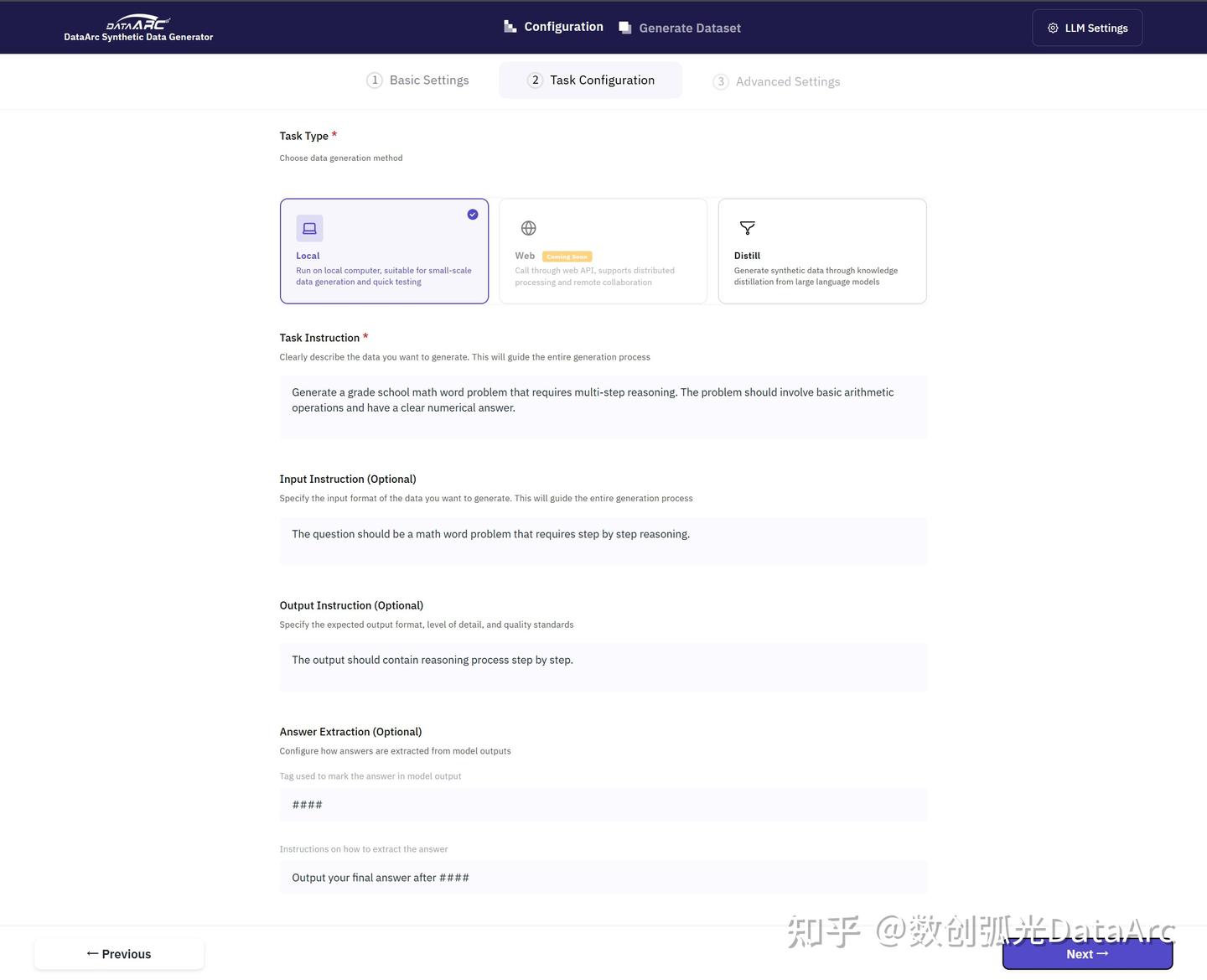
Task: Open LLM Settings
Action: click(x=1087, y=28)
